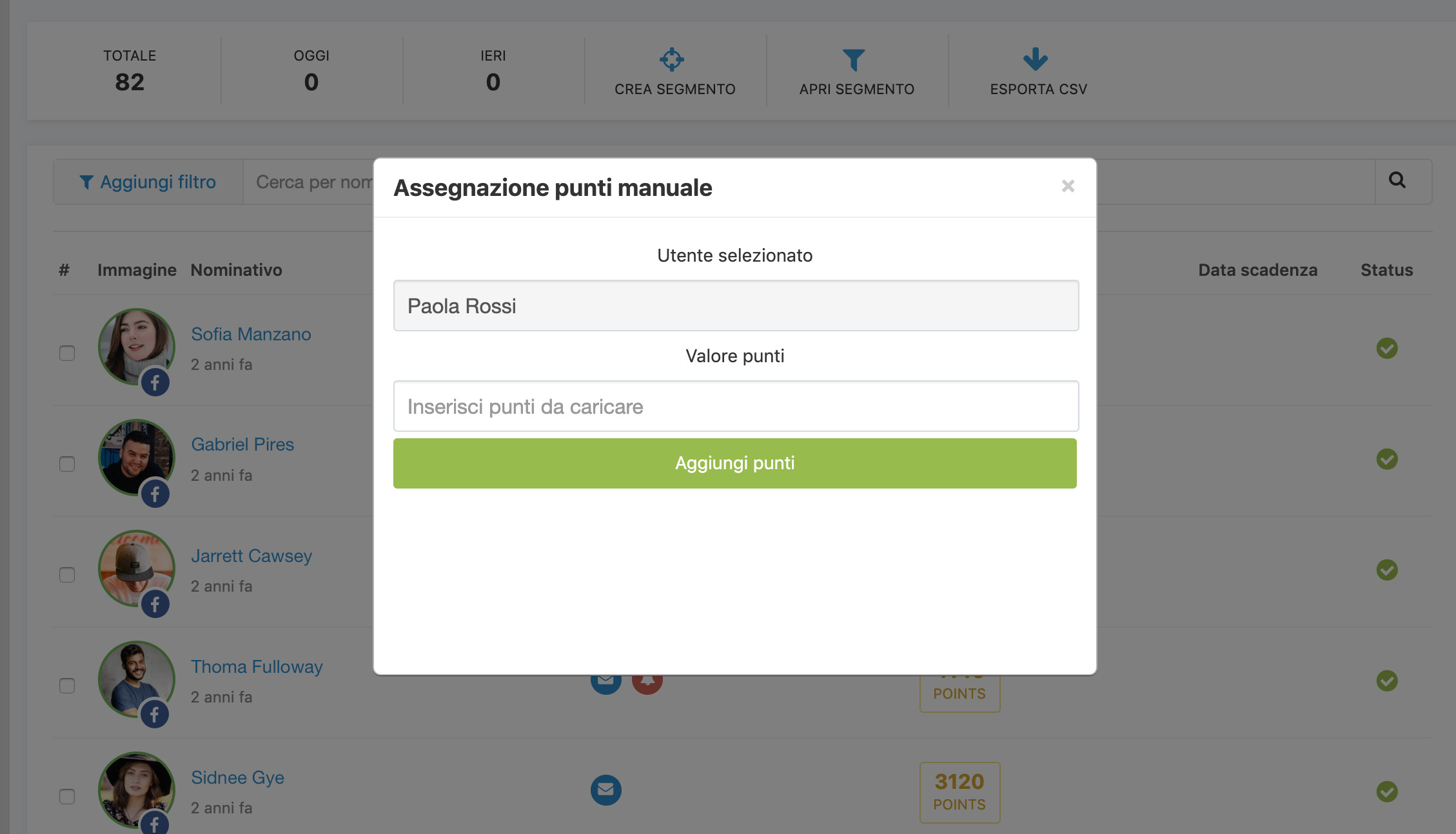Image resolution: width=1456 pixels, height=834 pixels.
Task: Sort by the Data scadenza column header
Action: pyautogui.click(x=1257, y=270)
